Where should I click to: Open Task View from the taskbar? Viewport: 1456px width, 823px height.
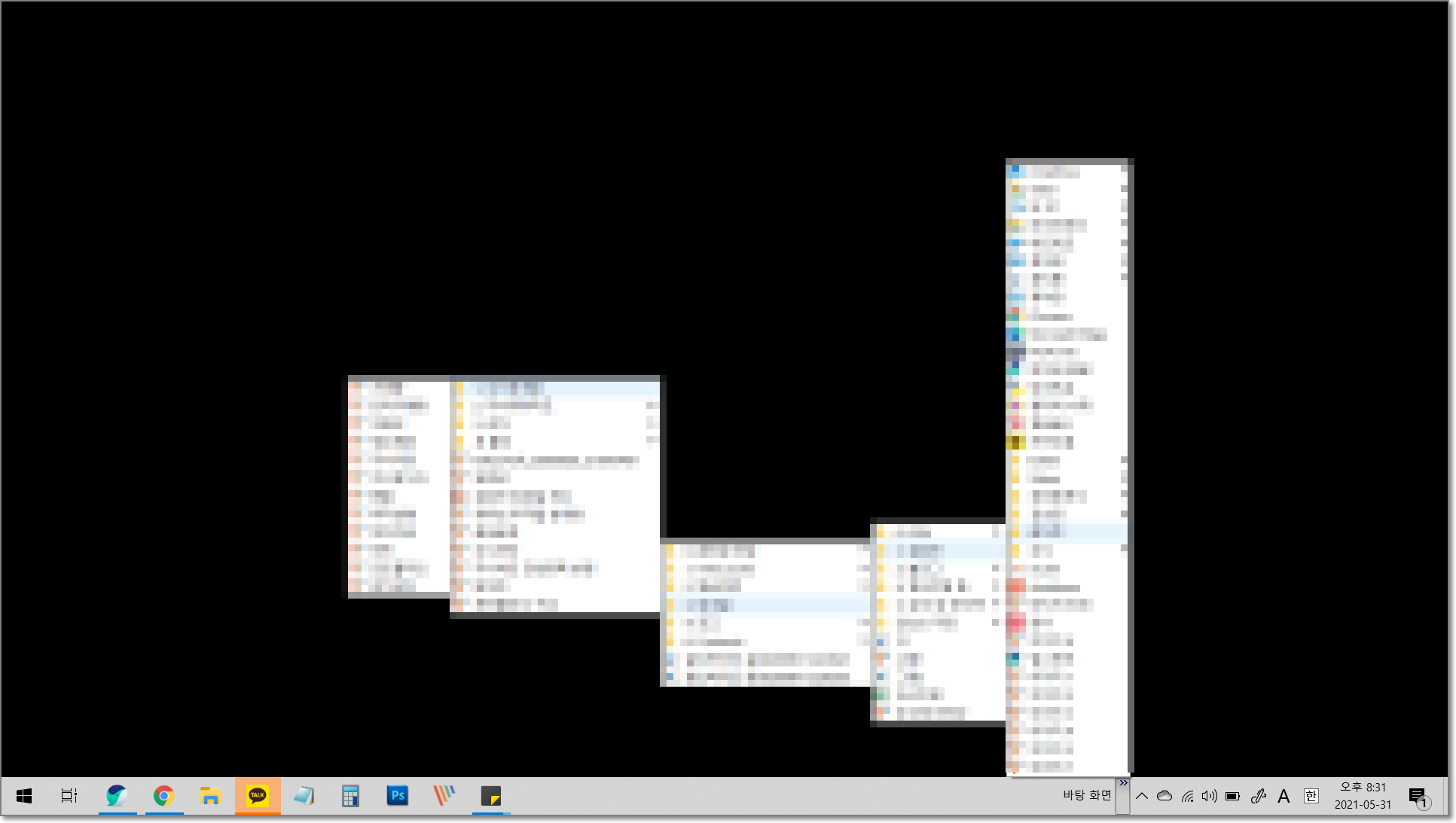click(x=69, y=796)
